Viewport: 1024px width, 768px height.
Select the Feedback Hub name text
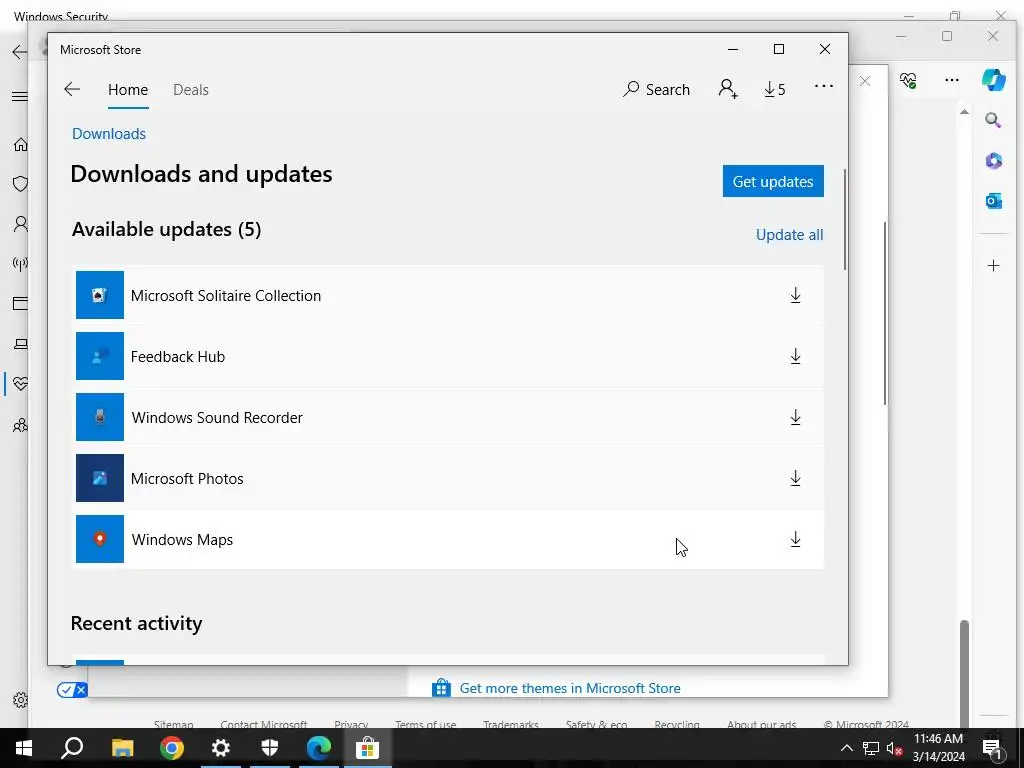178,357
